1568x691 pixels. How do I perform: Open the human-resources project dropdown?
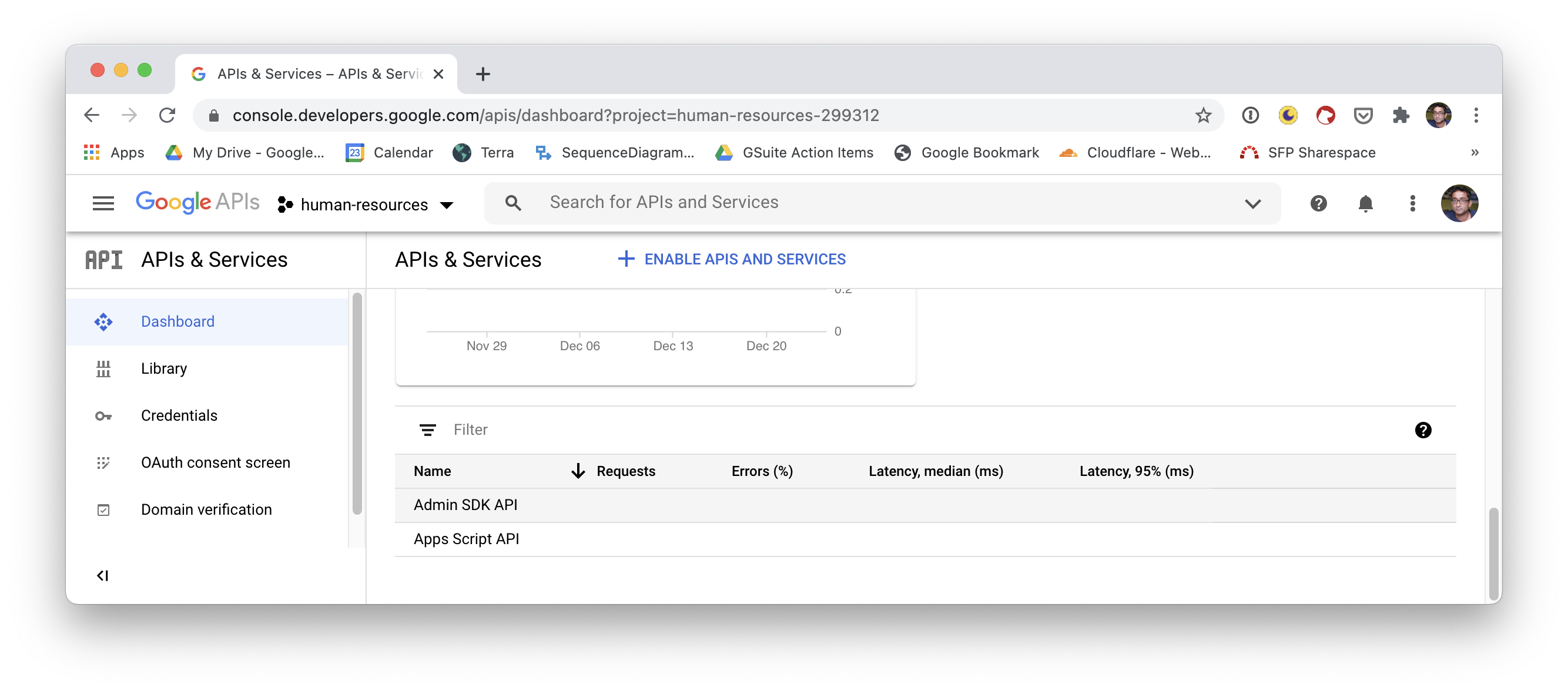tap(365, 204)
